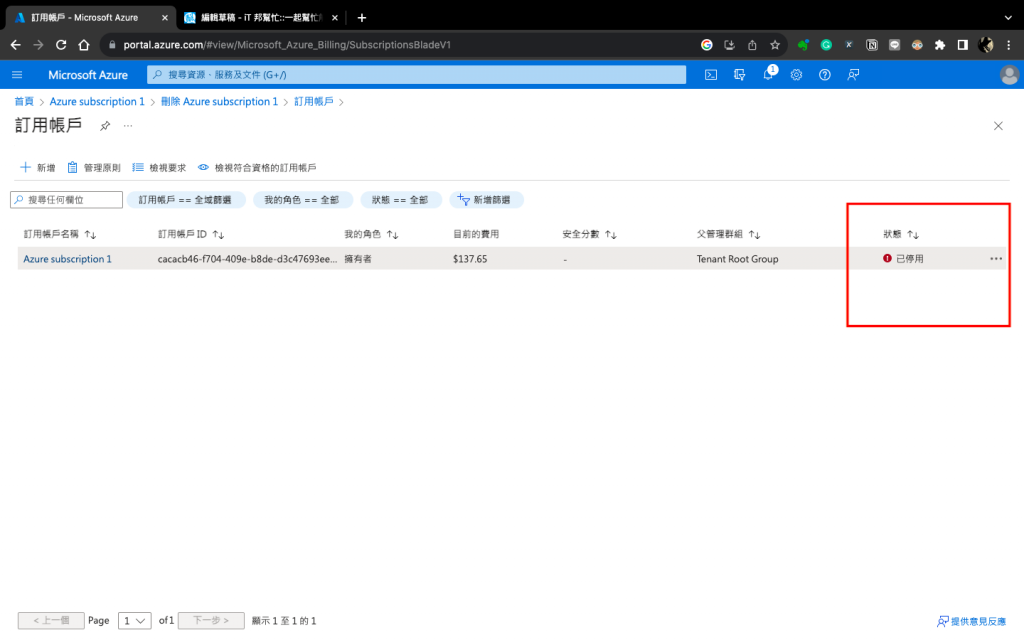Go to 刪除 Azure subscription 1 breadcrumb
The width and height of the screenshot is (1024, 640).
pyautogui.click(x=219, y=101)
